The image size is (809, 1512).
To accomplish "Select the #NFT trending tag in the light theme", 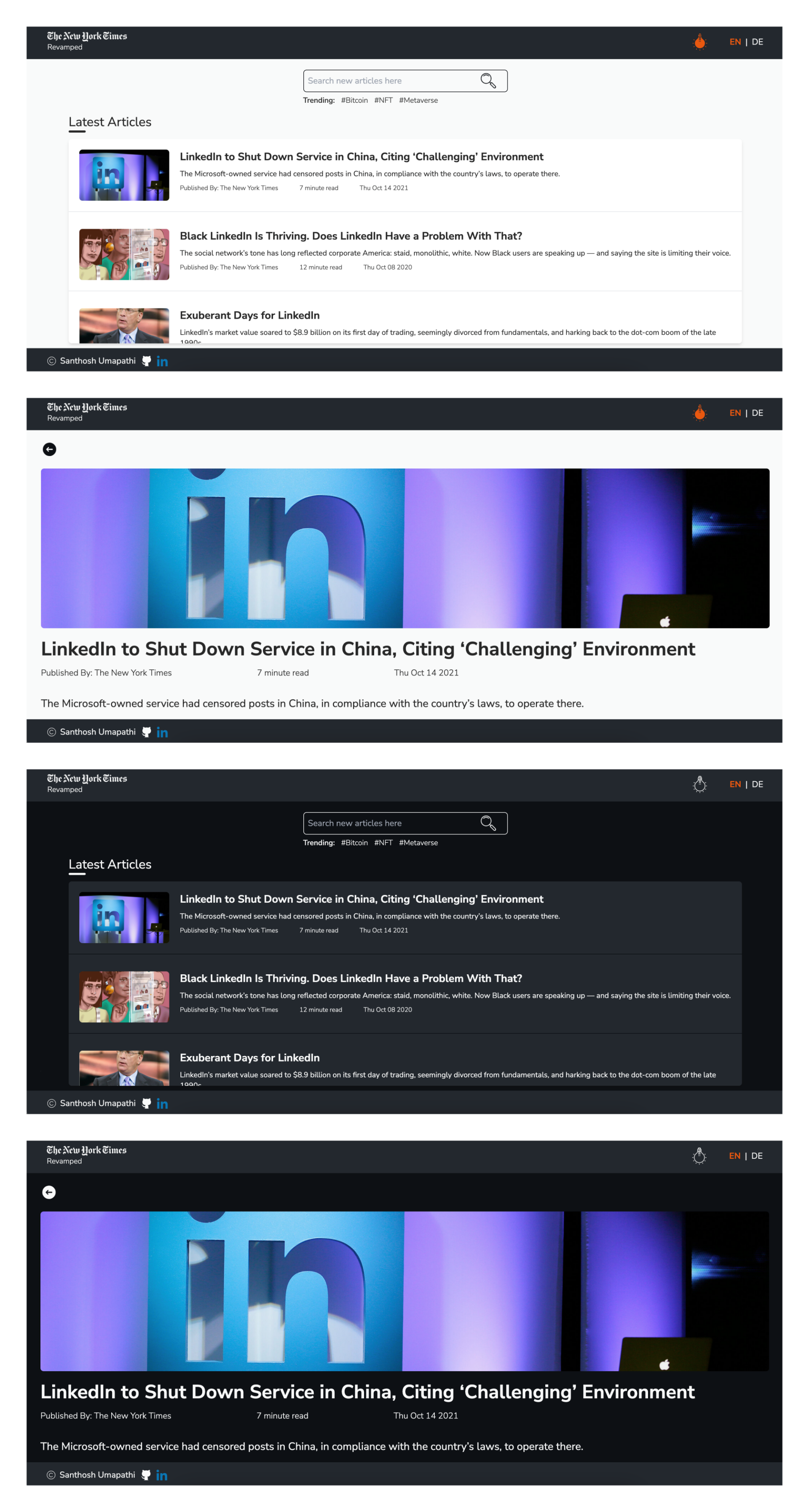I will click(383, 100).
